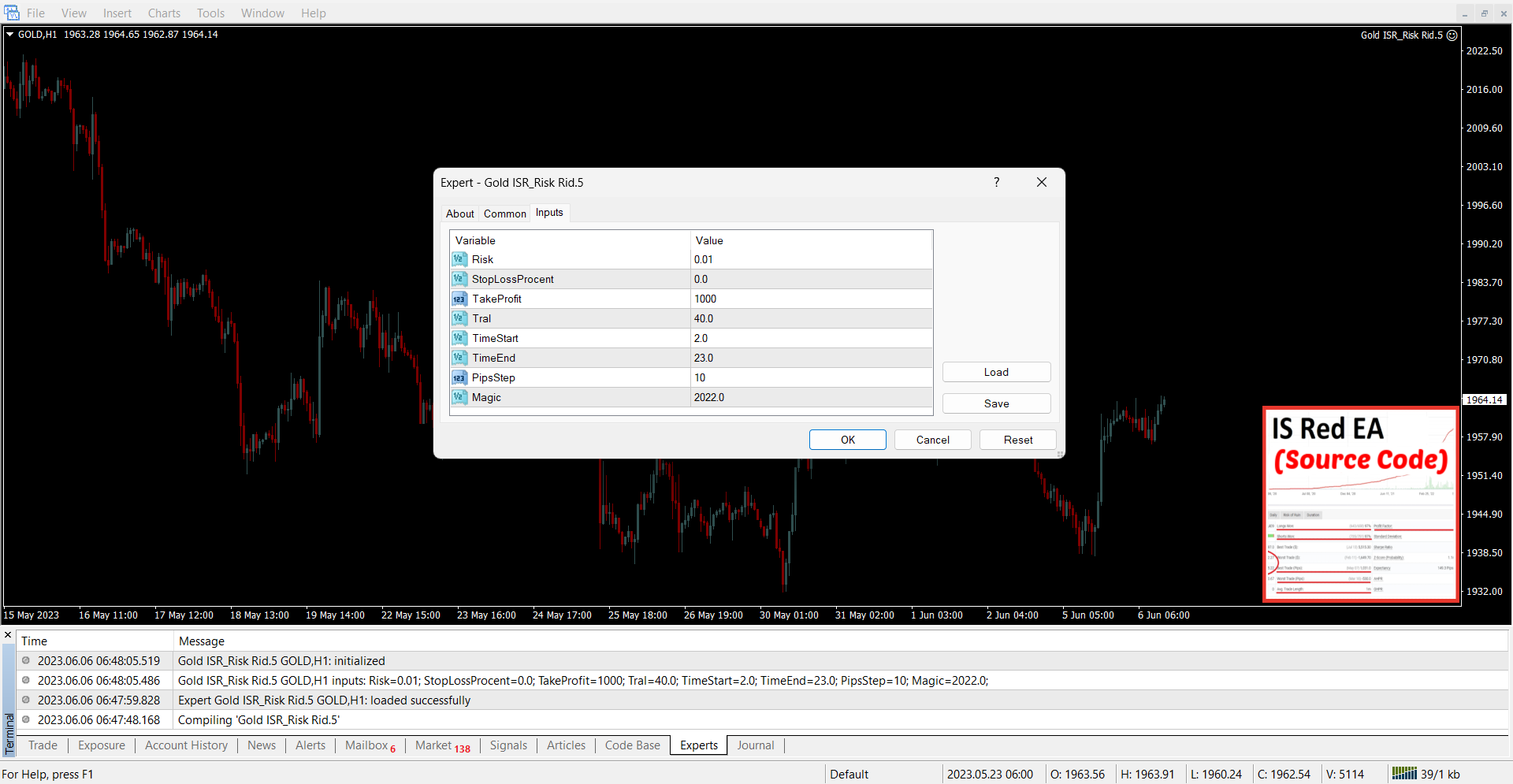Click the Reset button
This screenshot has height=784, width=1513.
click(1017, 440)
